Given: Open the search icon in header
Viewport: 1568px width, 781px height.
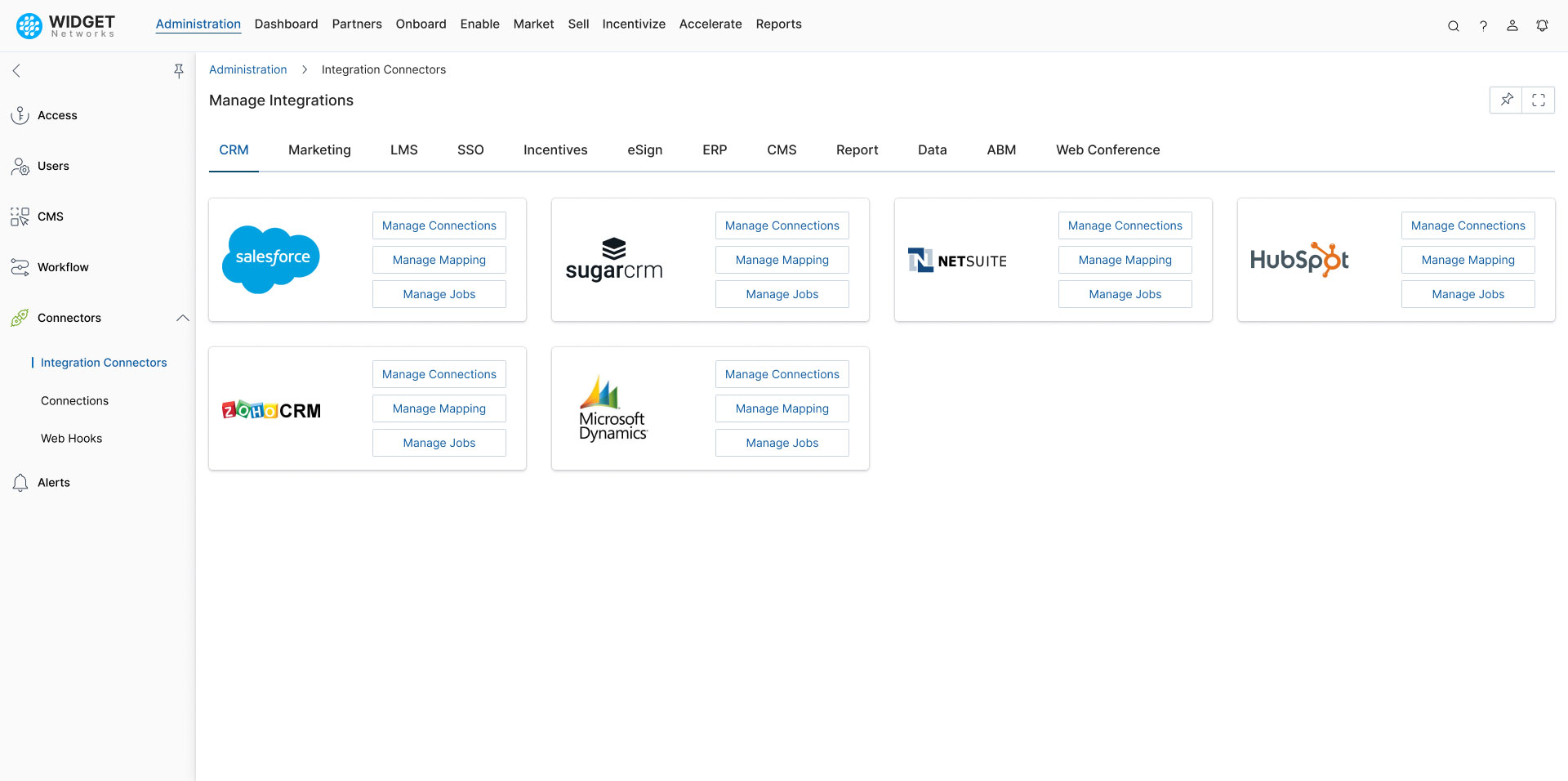Looking at the screenshot, I should (x=1454, y=26).
